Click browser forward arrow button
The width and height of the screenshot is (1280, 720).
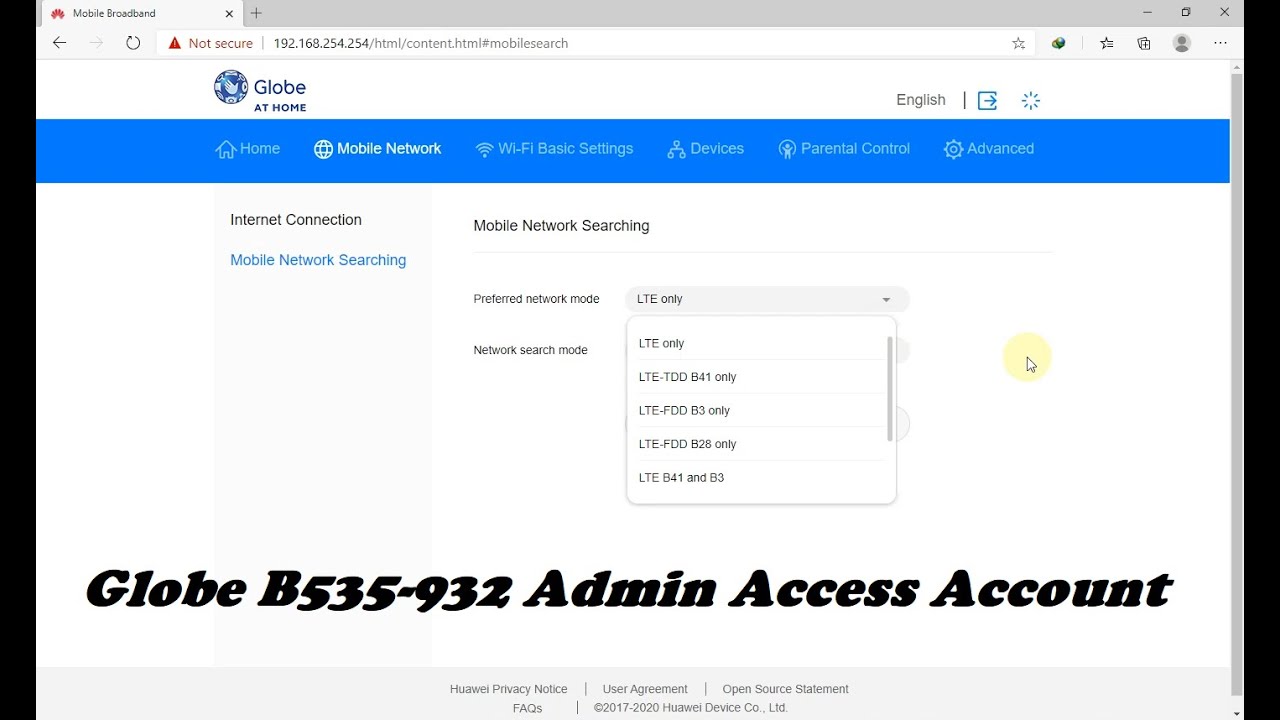[96, 43]
